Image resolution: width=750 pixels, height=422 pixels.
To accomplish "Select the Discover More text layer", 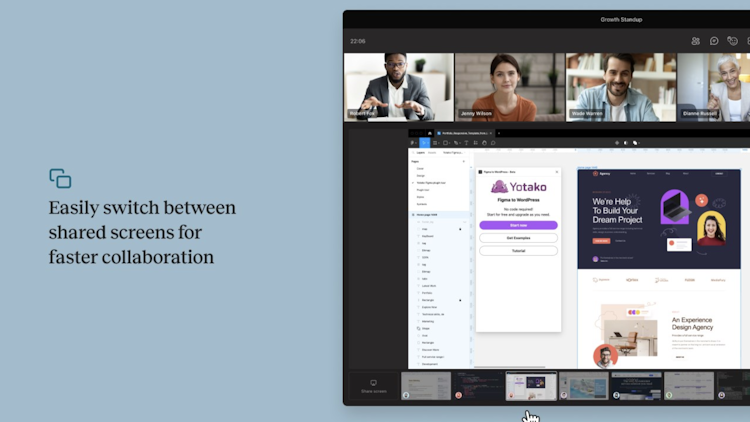I will tap(430, 350).
